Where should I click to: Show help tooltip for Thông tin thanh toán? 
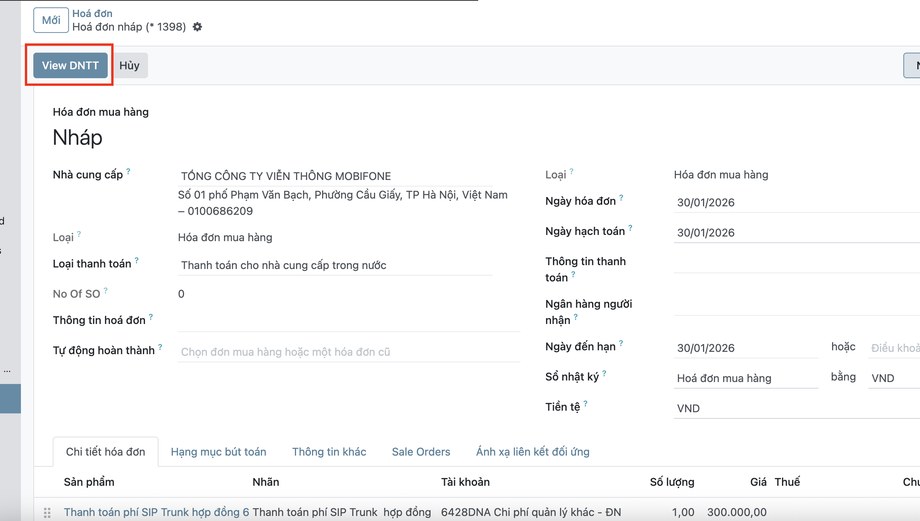(573, 274)
